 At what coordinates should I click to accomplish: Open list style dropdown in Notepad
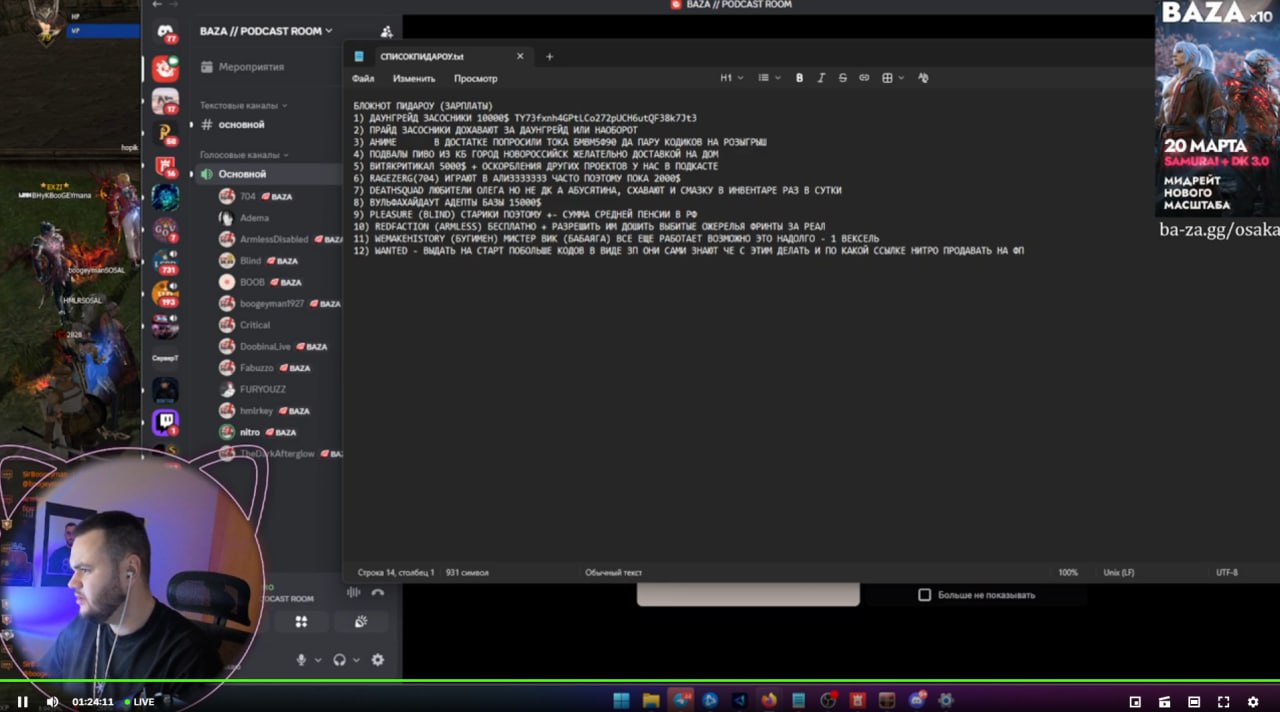(769, 78)
